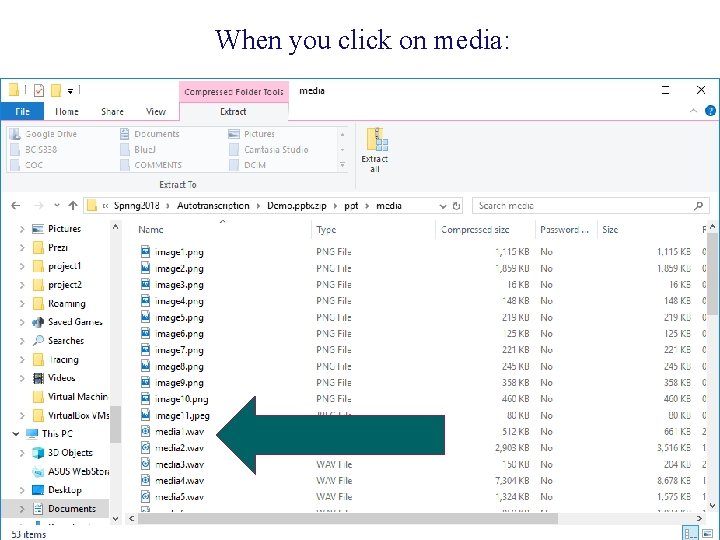Screen dimensions: 720x540
Task: Select ASUS WebStorage in navigation pane
Action: click(x=70, y=472)
